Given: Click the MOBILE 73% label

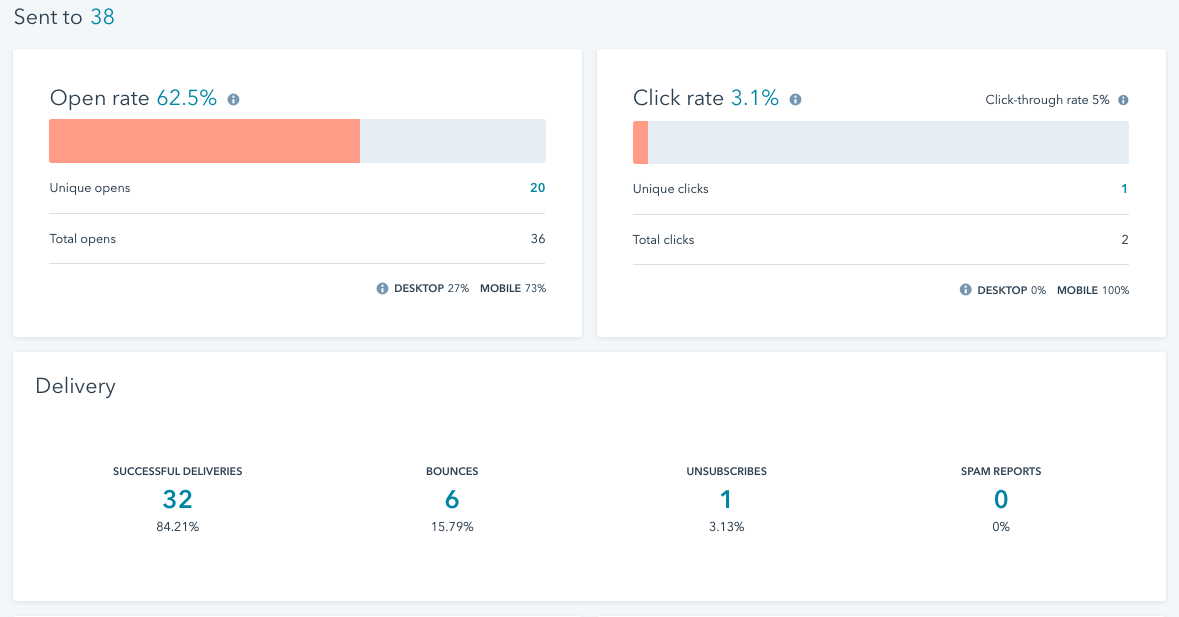Looking at the screenshot, I should (513, 289).
